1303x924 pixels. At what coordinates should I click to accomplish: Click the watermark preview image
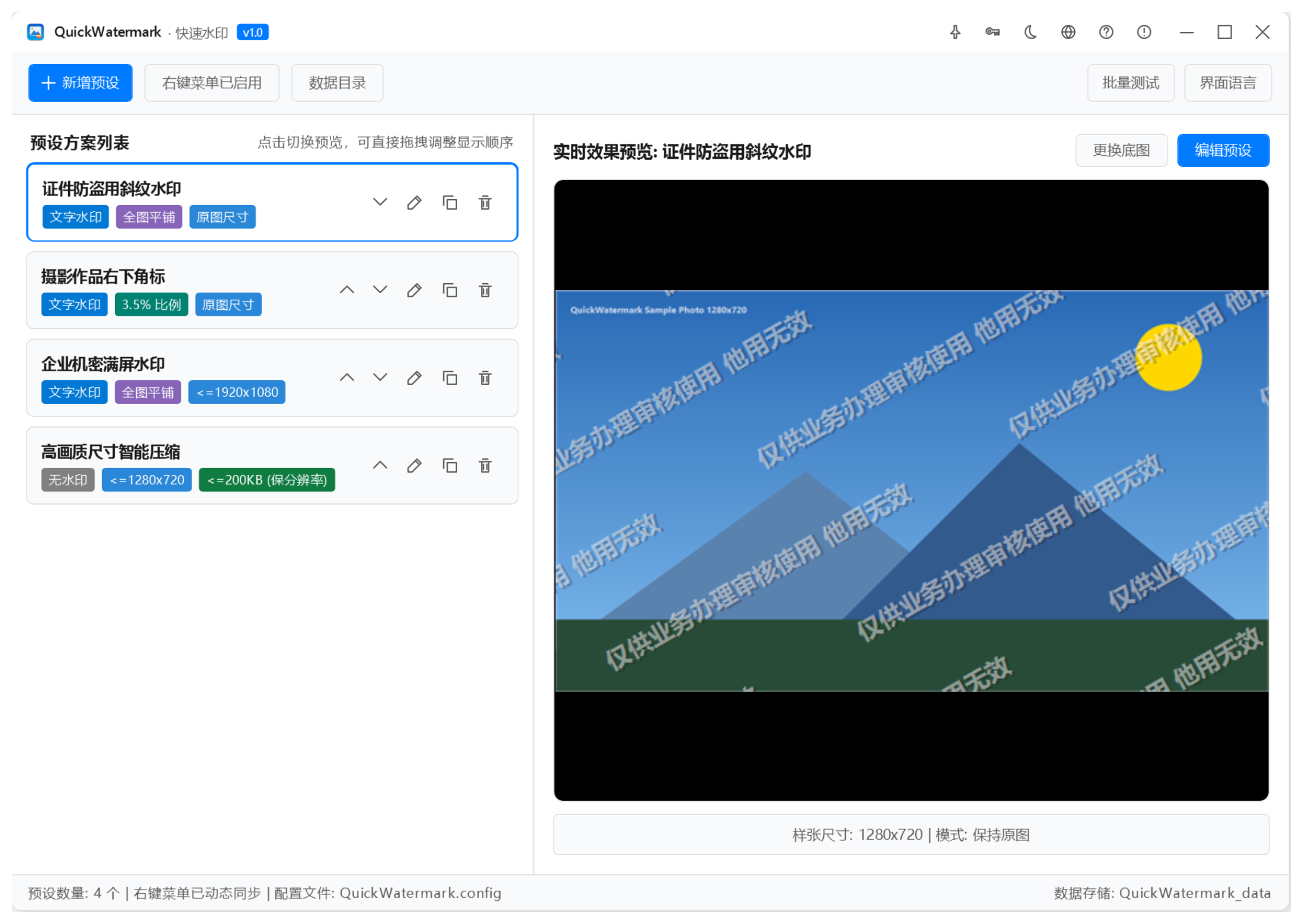(912, 490)
